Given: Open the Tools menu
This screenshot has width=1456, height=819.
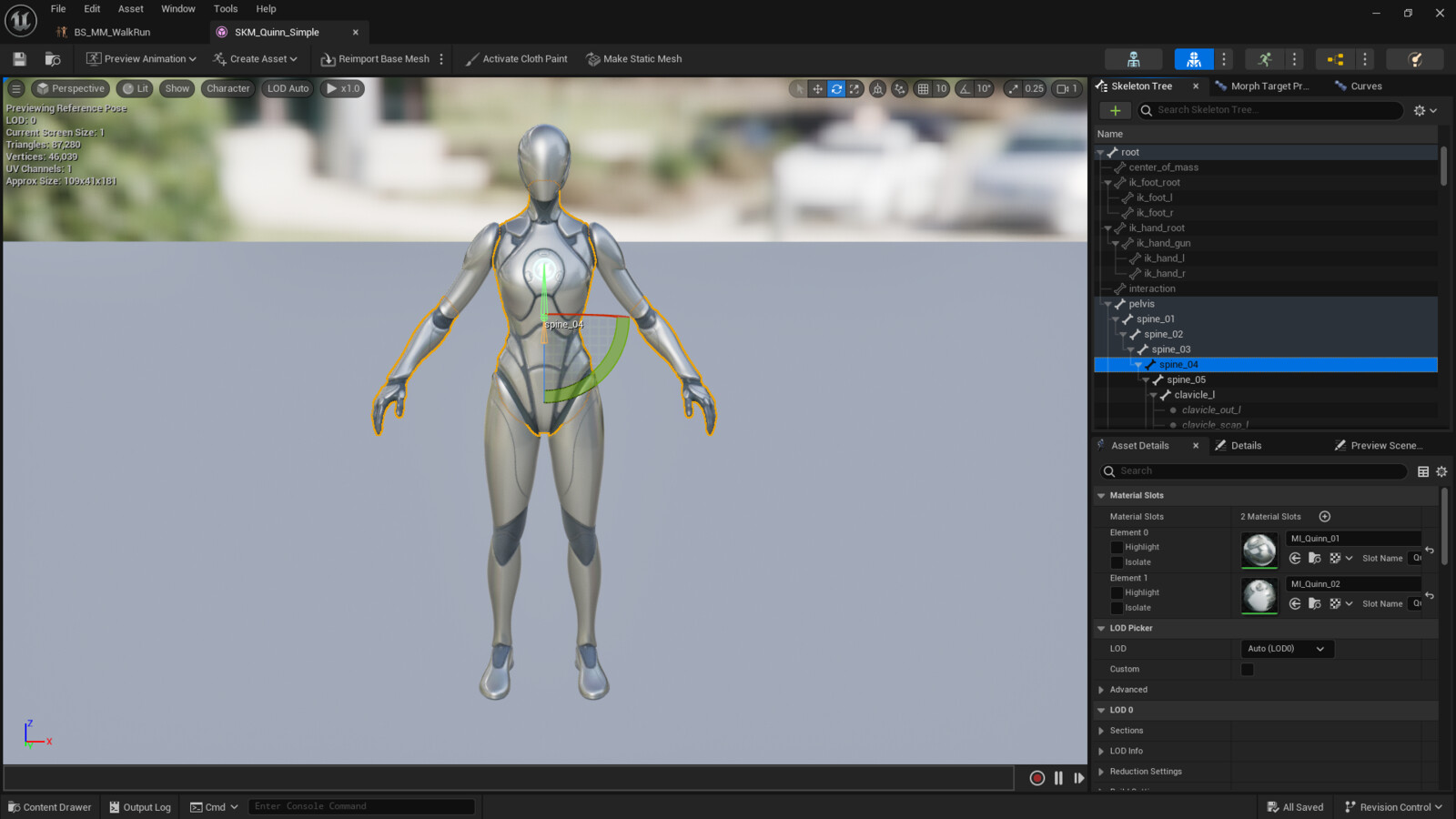Looking at the screenshot, I should [x=226, y=9].
